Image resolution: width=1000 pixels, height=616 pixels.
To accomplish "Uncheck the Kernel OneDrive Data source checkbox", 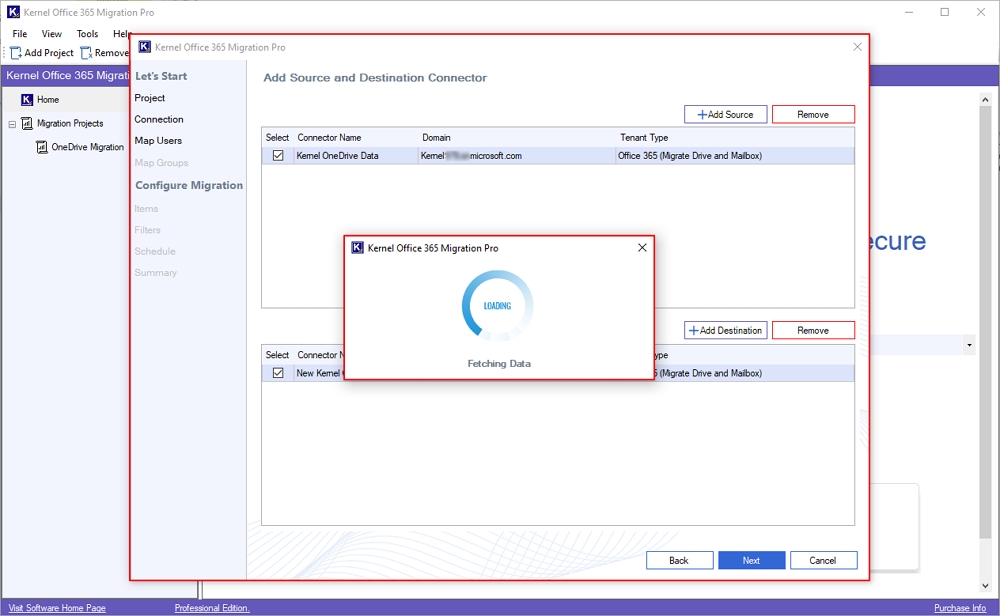I will 278,156.
